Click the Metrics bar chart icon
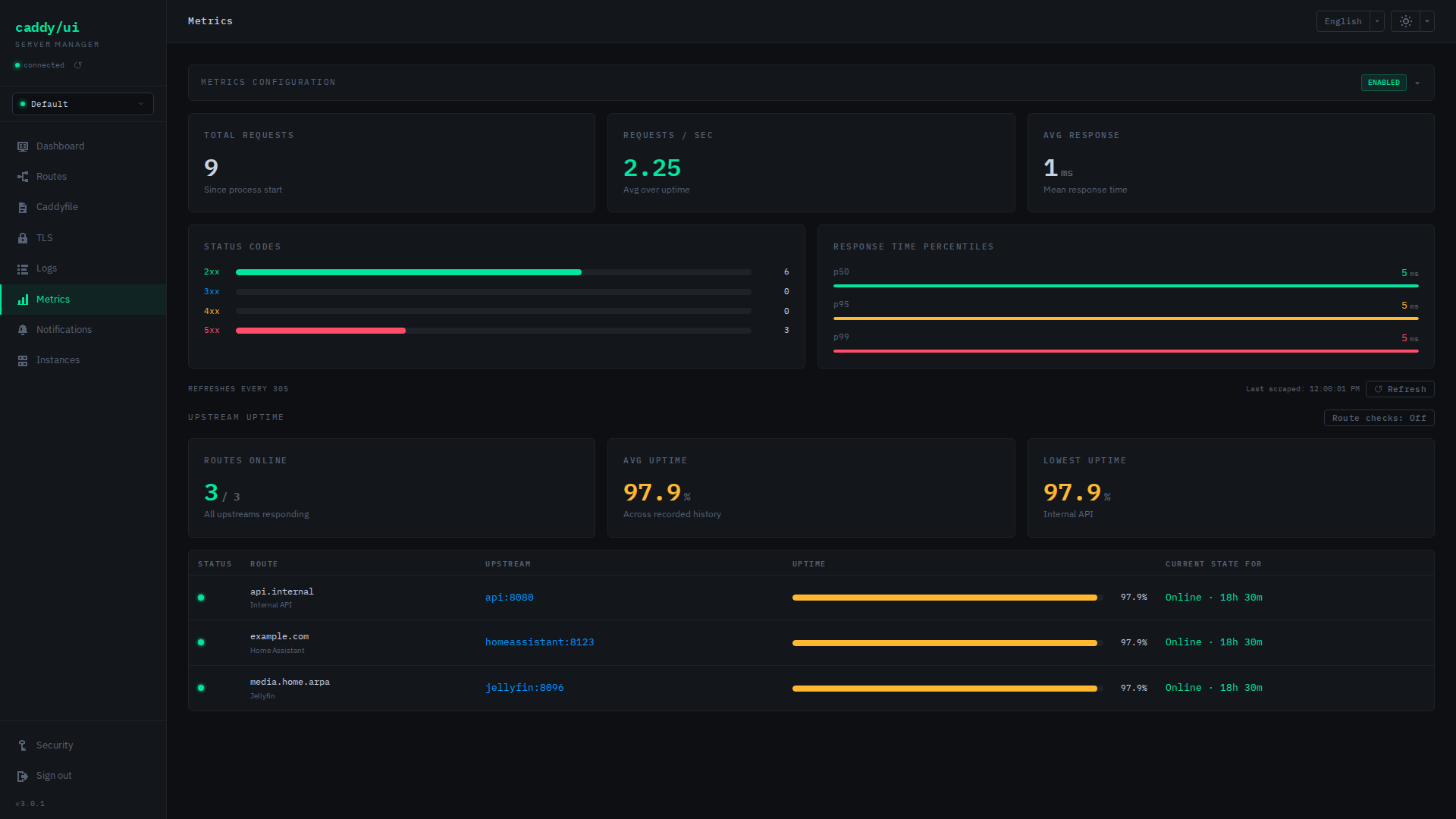 point(23,300)
